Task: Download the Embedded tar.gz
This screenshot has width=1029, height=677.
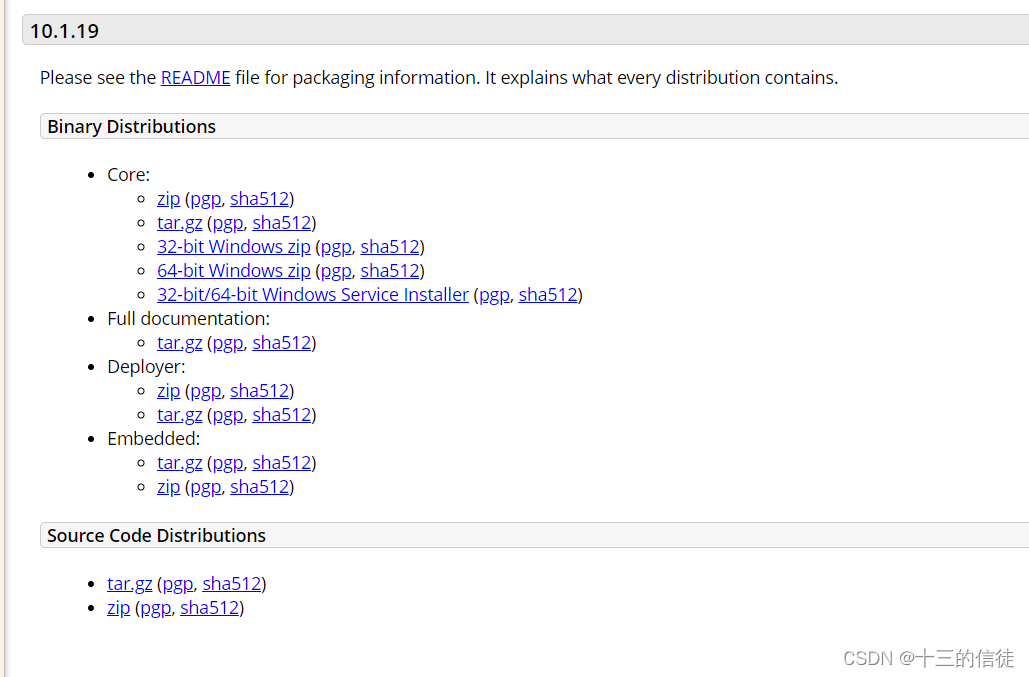Action: [x=179, y=463]
